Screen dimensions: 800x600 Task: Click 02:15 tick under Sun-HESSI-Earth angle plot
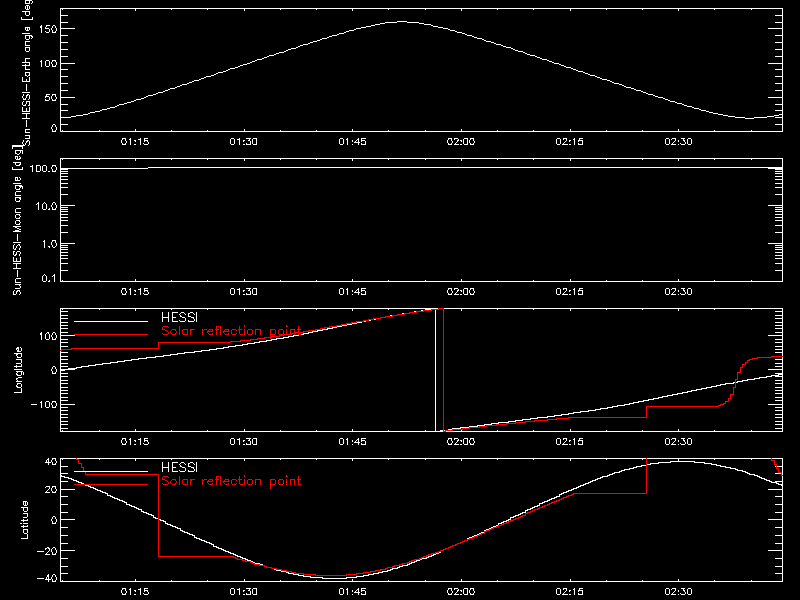pos(569,142)
